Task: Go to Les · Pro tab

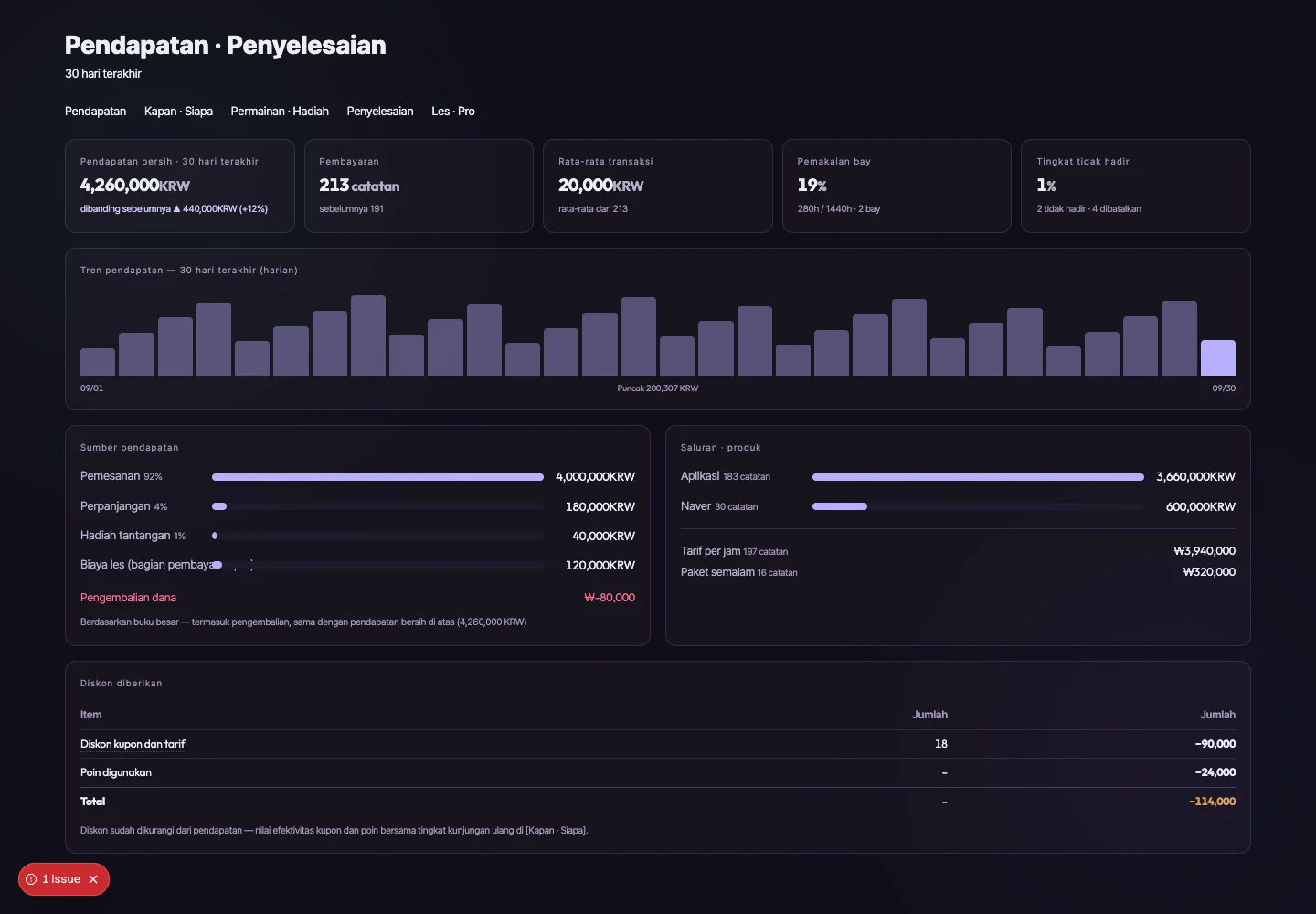Action: point(453,112)
